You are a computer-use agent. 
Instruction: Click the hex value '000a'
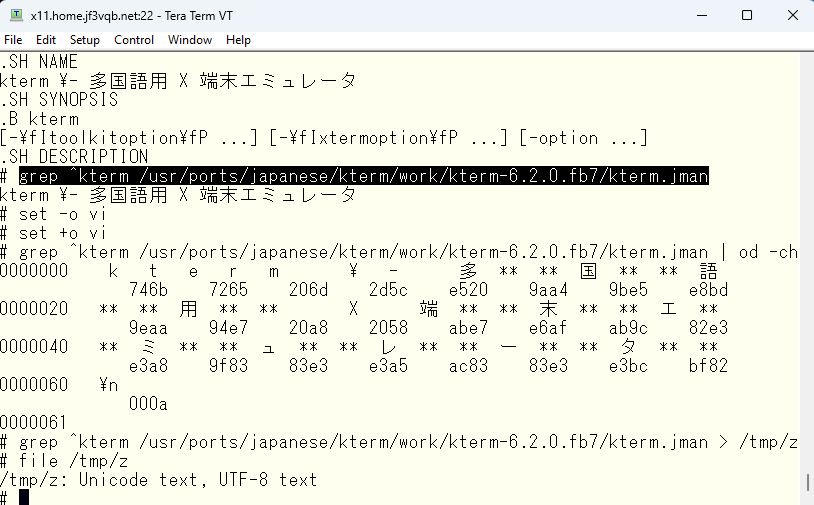148,403
